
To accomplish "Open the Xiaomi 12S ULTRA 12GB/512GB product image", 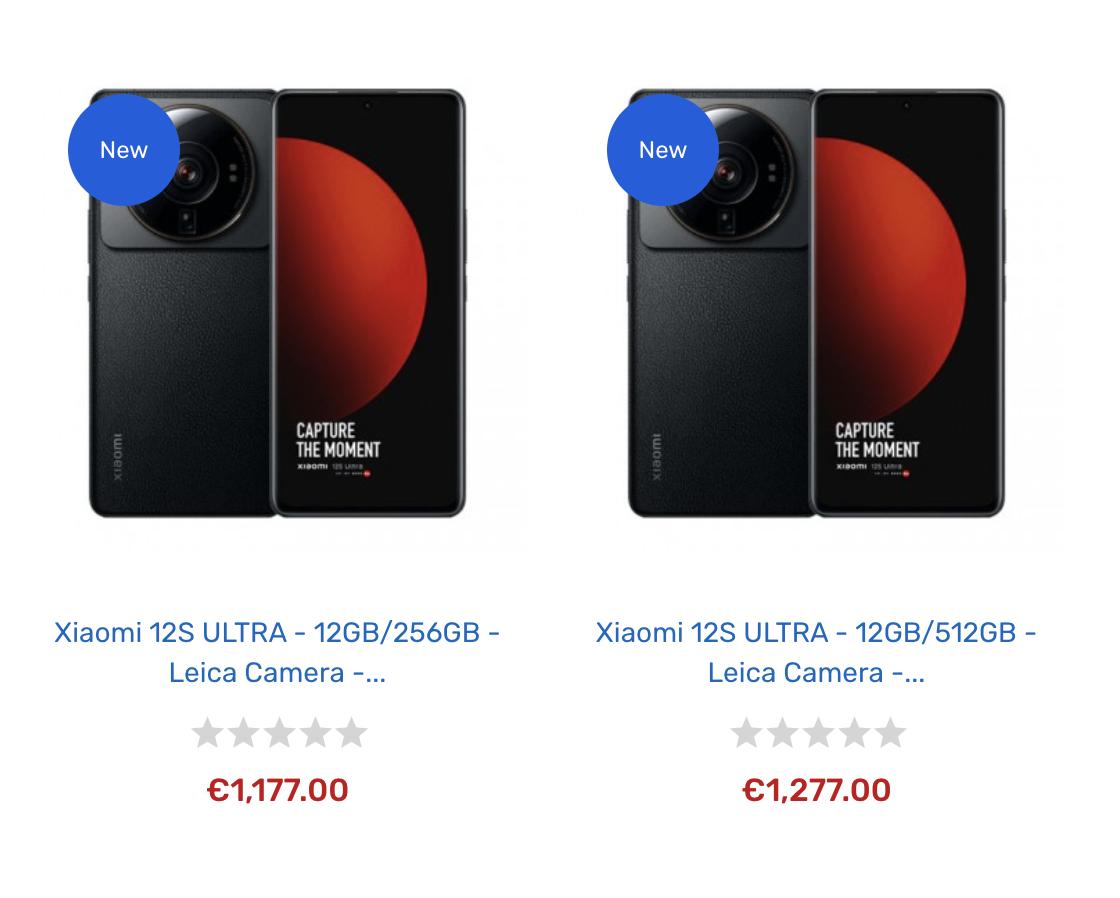I will tap(816, 303).
